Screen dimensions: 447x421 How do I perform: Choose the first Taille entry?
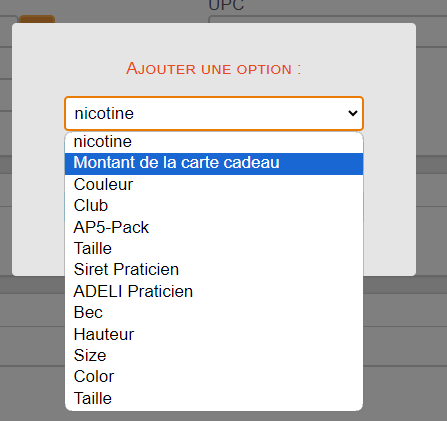pyautogui.click(x=214, y=249)
